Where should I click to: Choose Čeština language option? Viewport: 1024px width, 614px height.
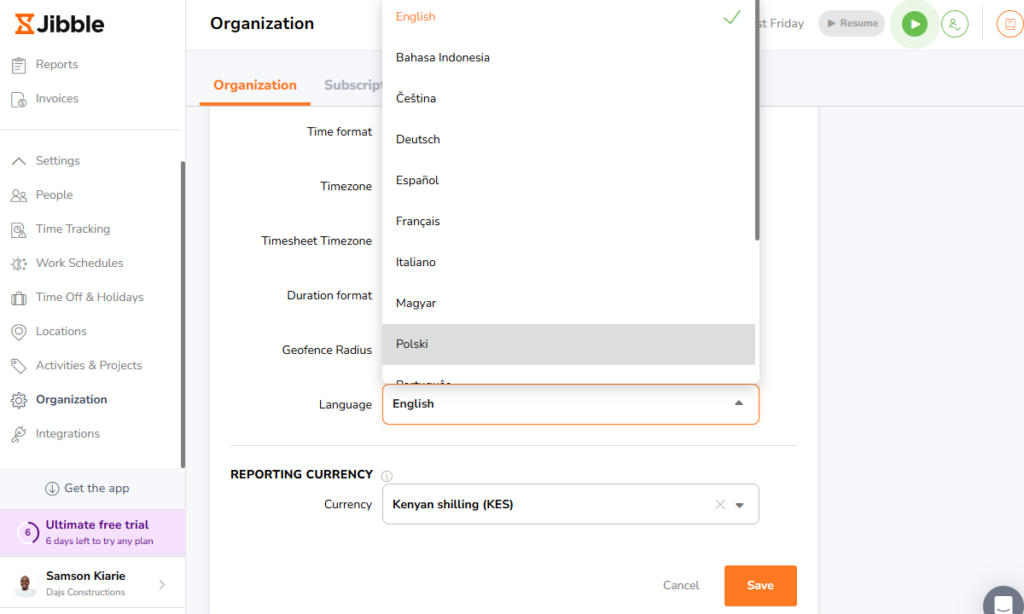(x=568, y=98)
